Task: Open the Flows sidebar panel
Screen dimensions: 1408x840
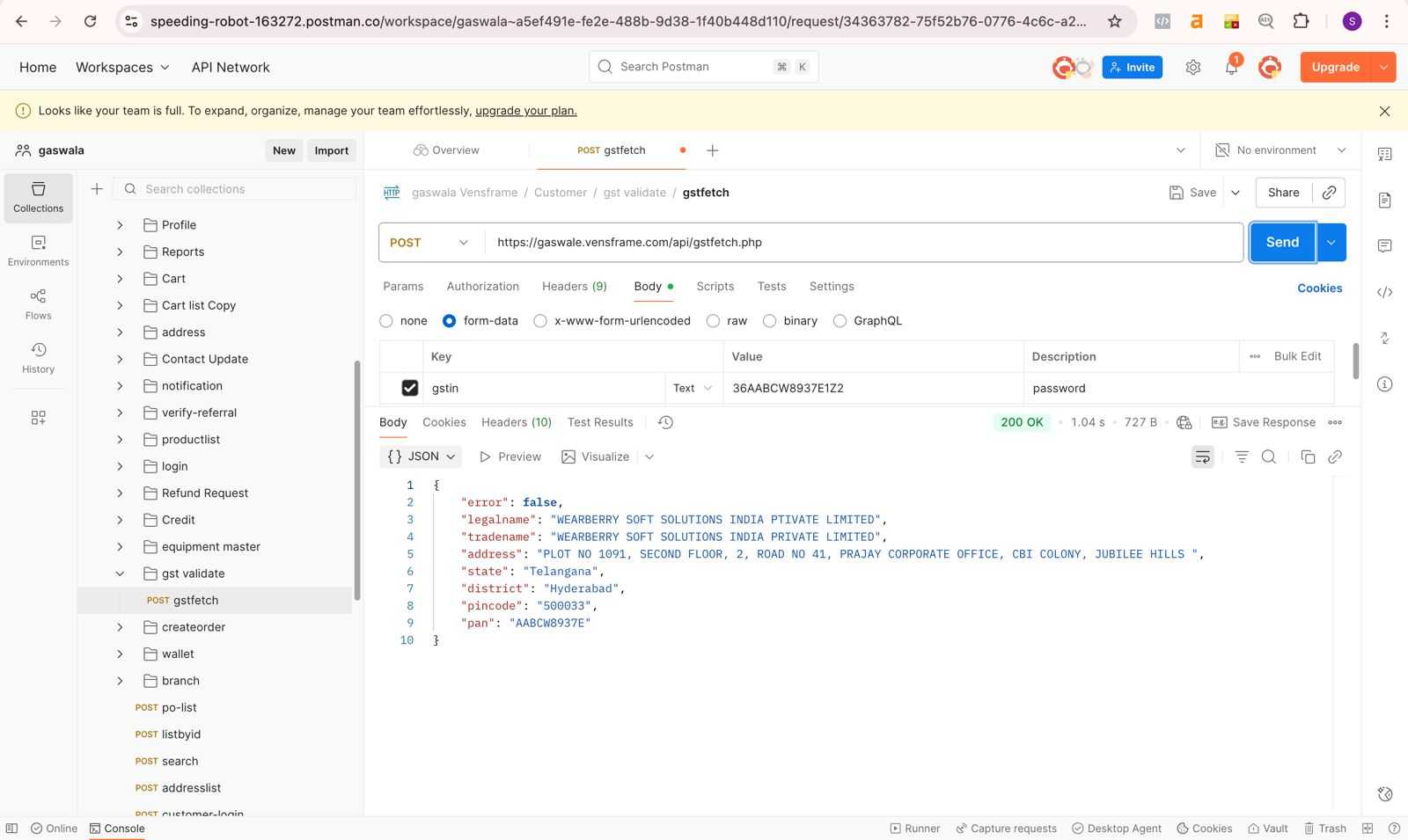Action: (x=38, y=303)
